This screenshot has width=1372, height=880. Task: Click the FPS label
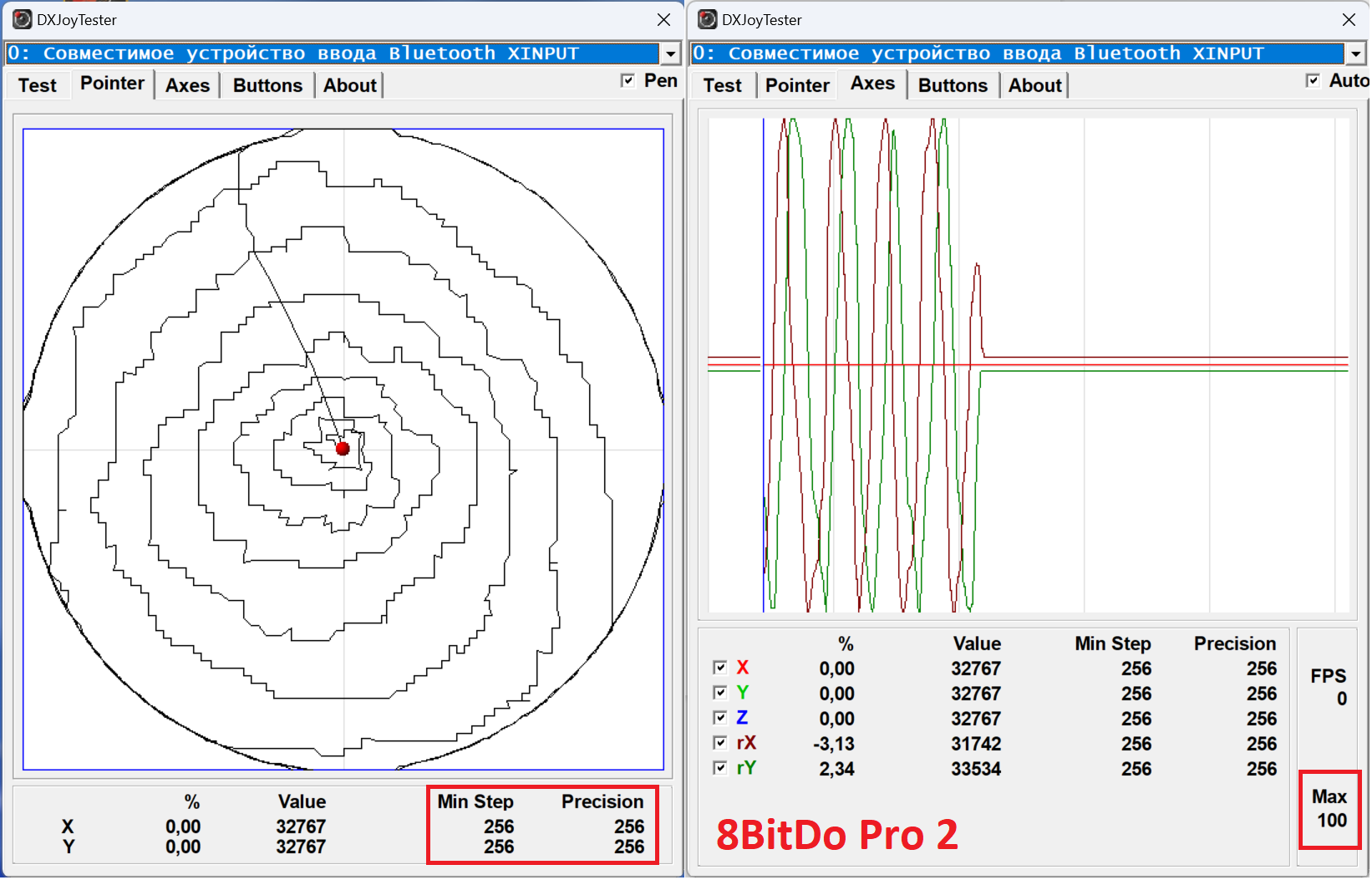point(1329,676)
